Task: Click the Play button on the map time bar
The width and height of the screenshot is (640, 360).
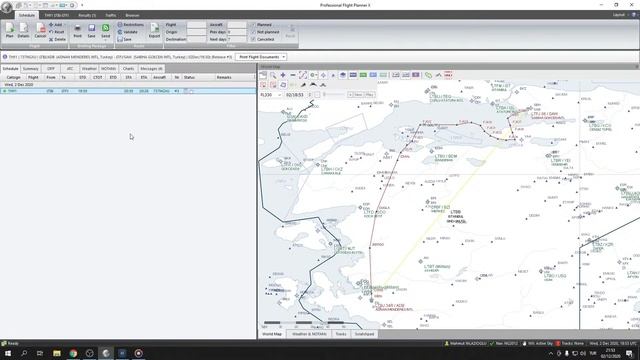Action: tap(369, 95)
